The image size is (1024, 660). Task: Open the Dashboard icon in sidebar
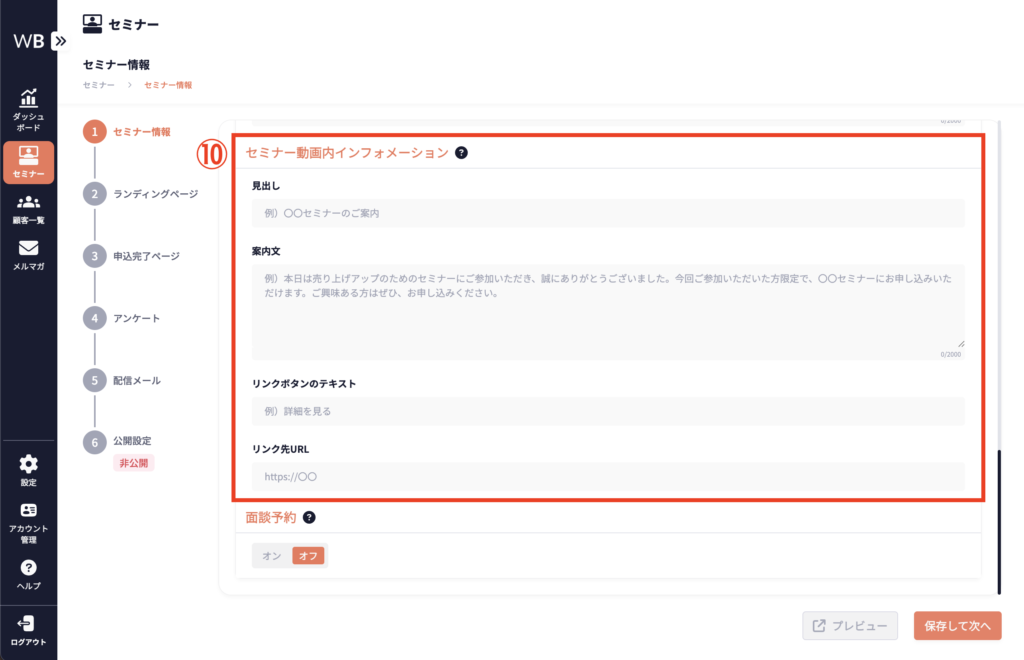point(28,98)
